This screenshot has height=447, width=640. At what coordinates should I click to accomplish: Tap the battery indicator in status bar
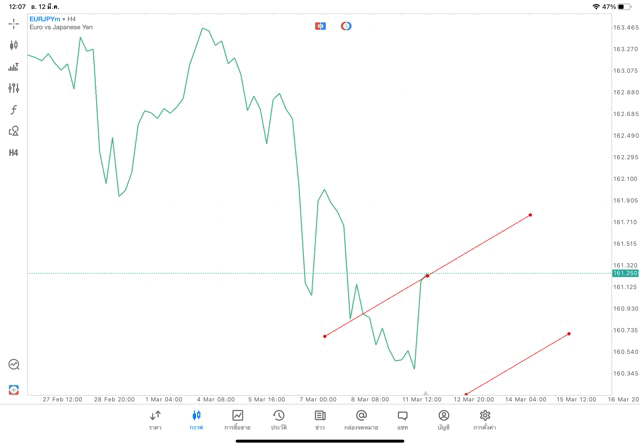(625, 6)
